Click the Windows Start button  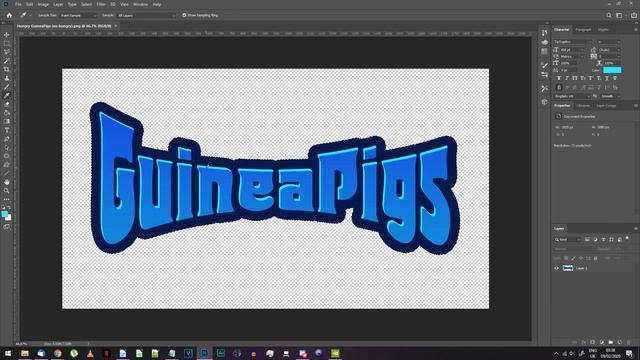coord(8,353)
